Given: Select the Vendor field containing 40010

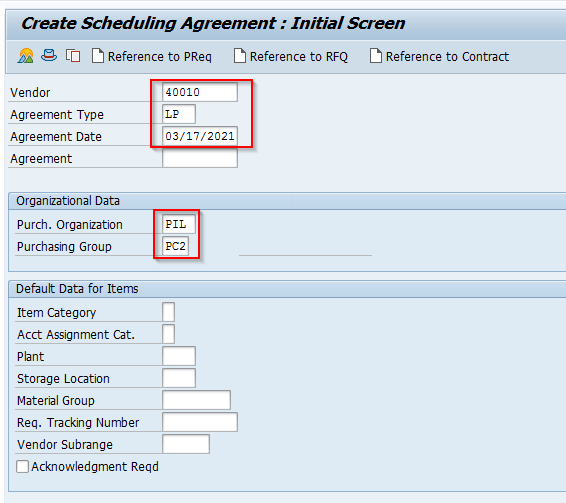Looking at the screenshot, I should [x=200, y=92].
